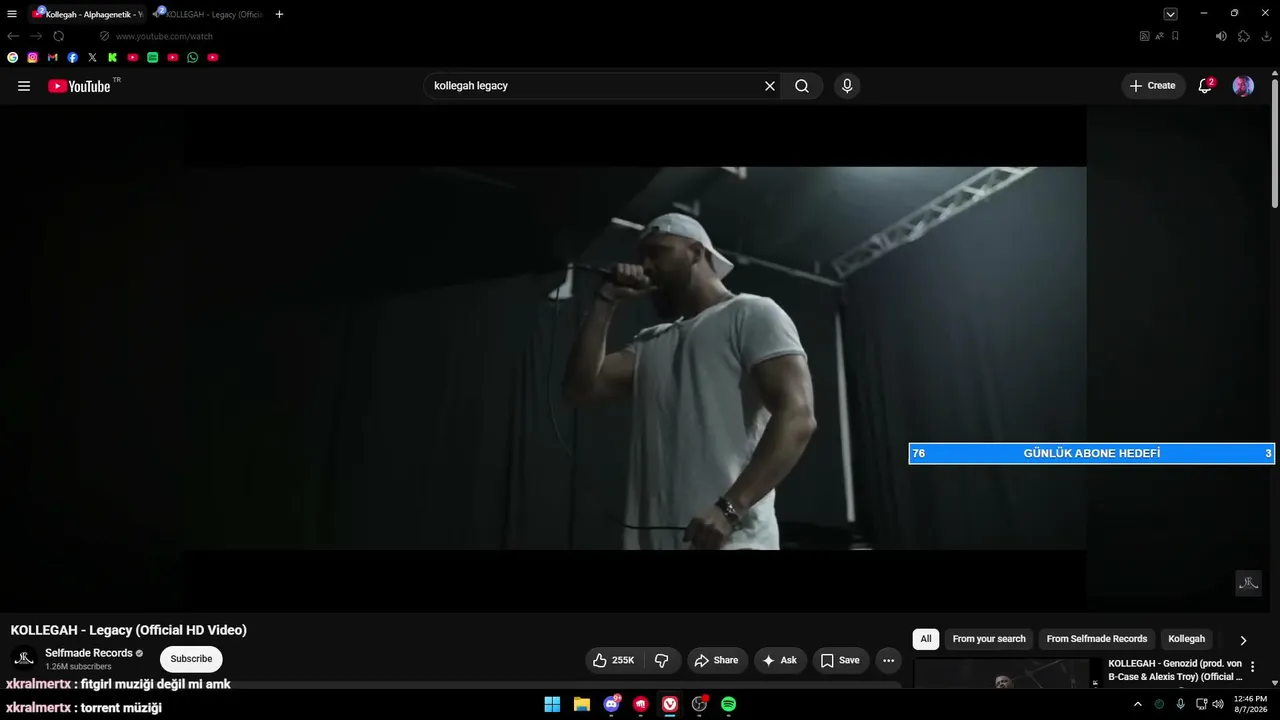Open the WhatsApp bookmark
Image resolution: width=1280 pixels, height=720 pixels.
click(193, 58)
